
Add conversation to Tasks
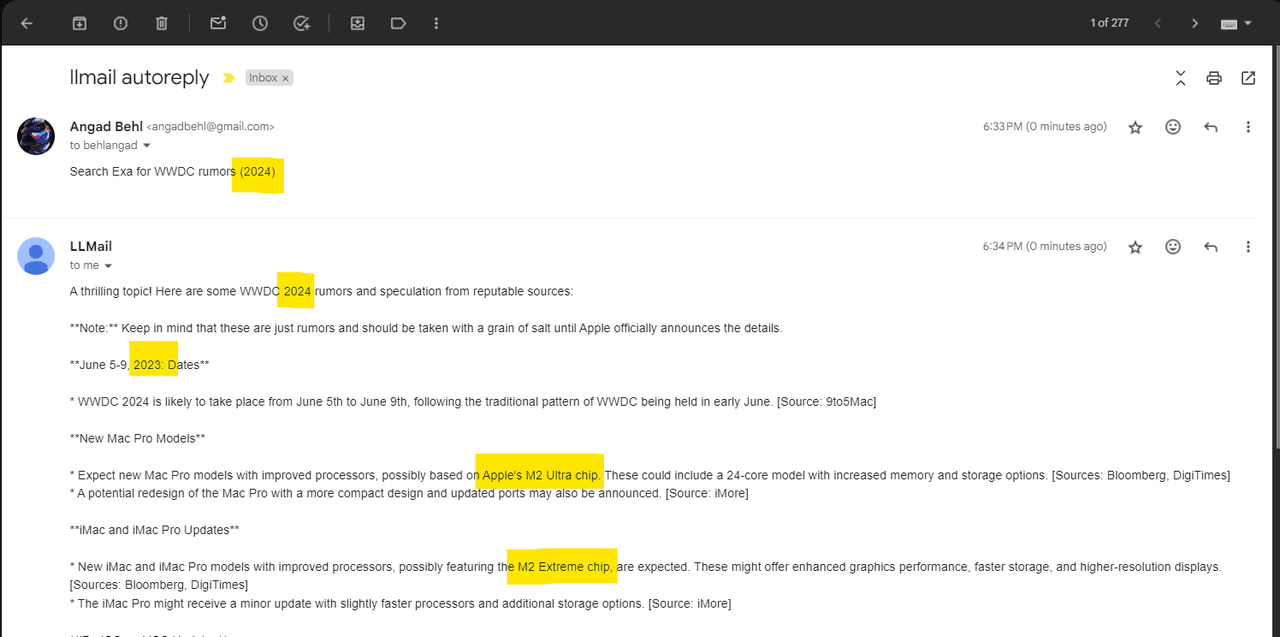click(302, 23)
